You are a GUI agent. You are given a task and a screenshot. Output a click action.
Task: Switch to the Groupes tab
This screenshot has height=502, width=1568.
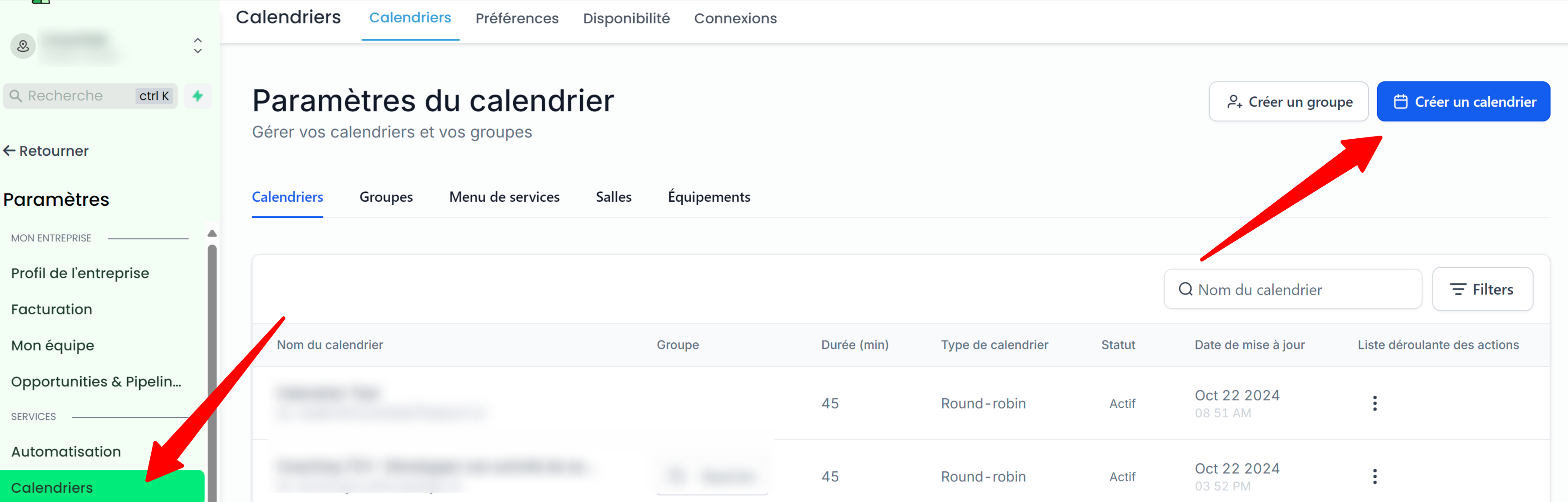pos(386,197)
